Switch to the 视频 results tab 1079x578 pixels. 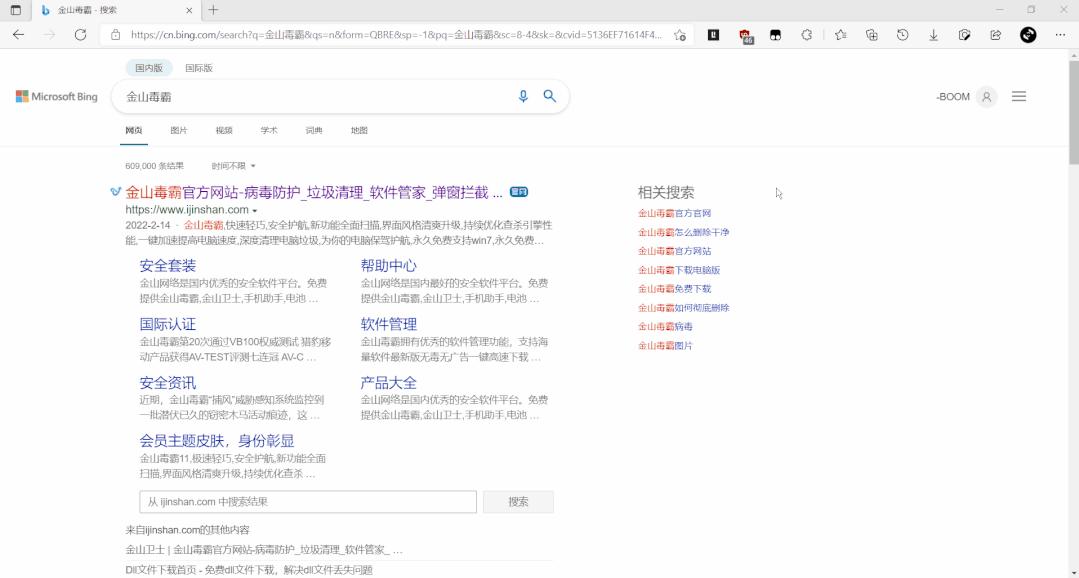(x=224, y=131)
